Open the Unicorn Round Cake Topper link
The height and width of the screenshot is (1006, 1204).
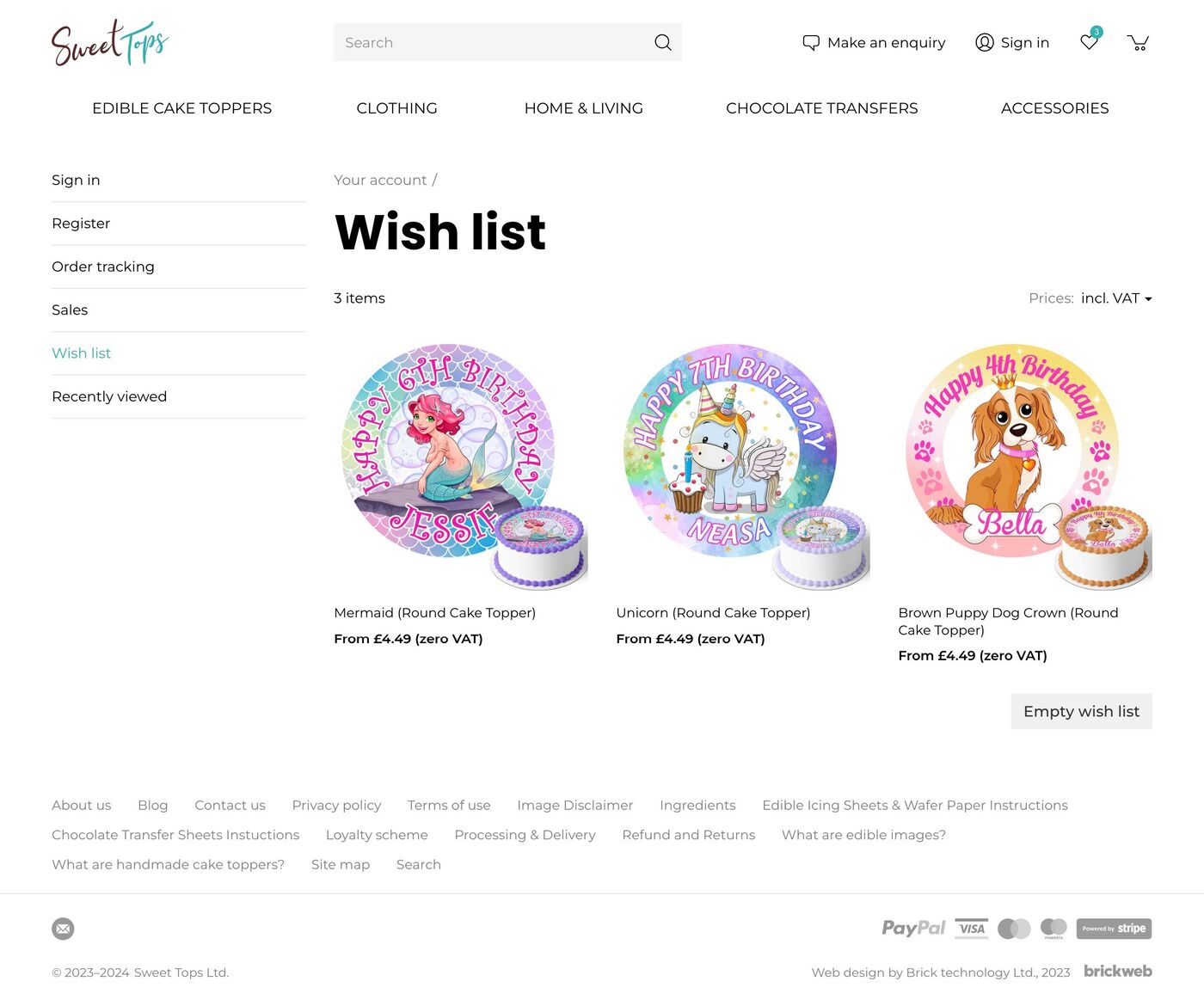713,613
